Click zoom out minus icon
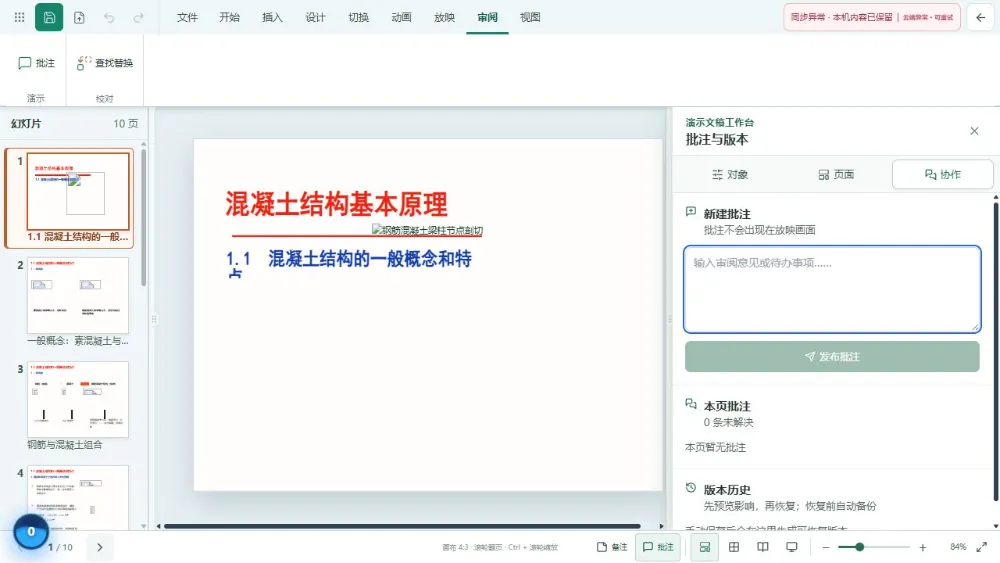The image size is (1000, 563). [x=826, y=547]
